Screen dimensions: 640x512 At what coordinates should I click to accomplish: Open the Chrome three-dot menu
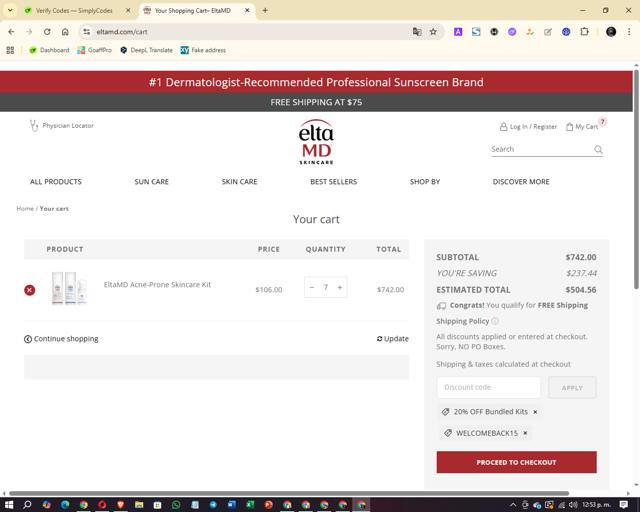click(629, 32)
